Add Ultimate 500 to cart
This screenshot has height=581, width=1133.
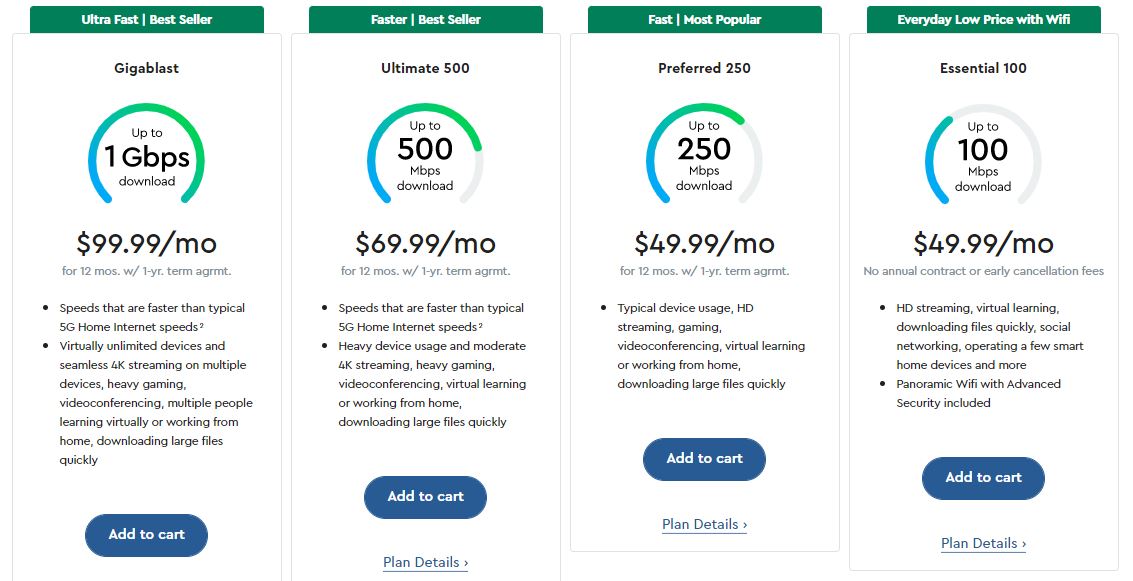[x=425, y=497]
